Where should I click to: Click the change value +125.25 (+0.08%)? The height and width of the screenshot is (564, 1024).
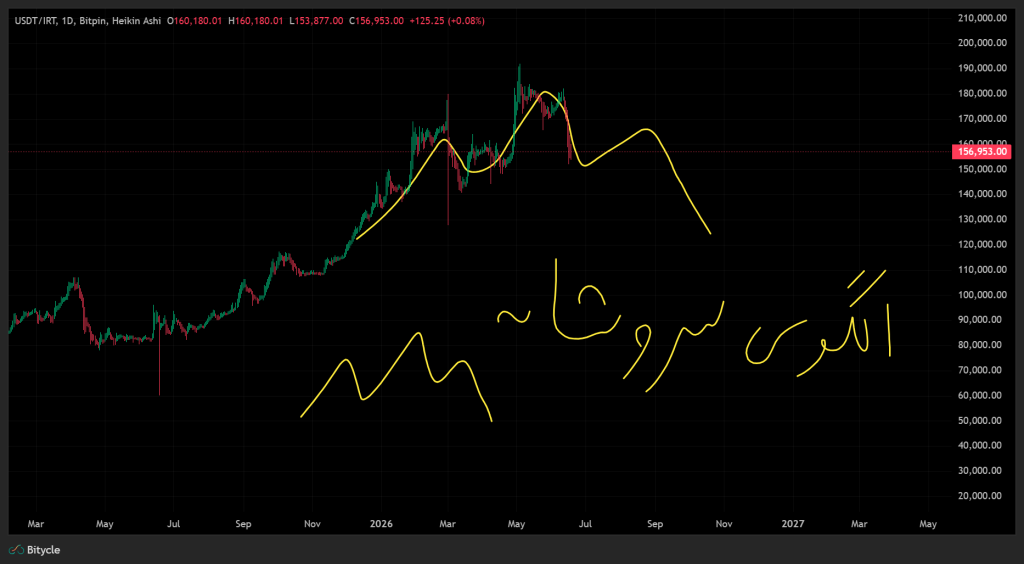447,21
